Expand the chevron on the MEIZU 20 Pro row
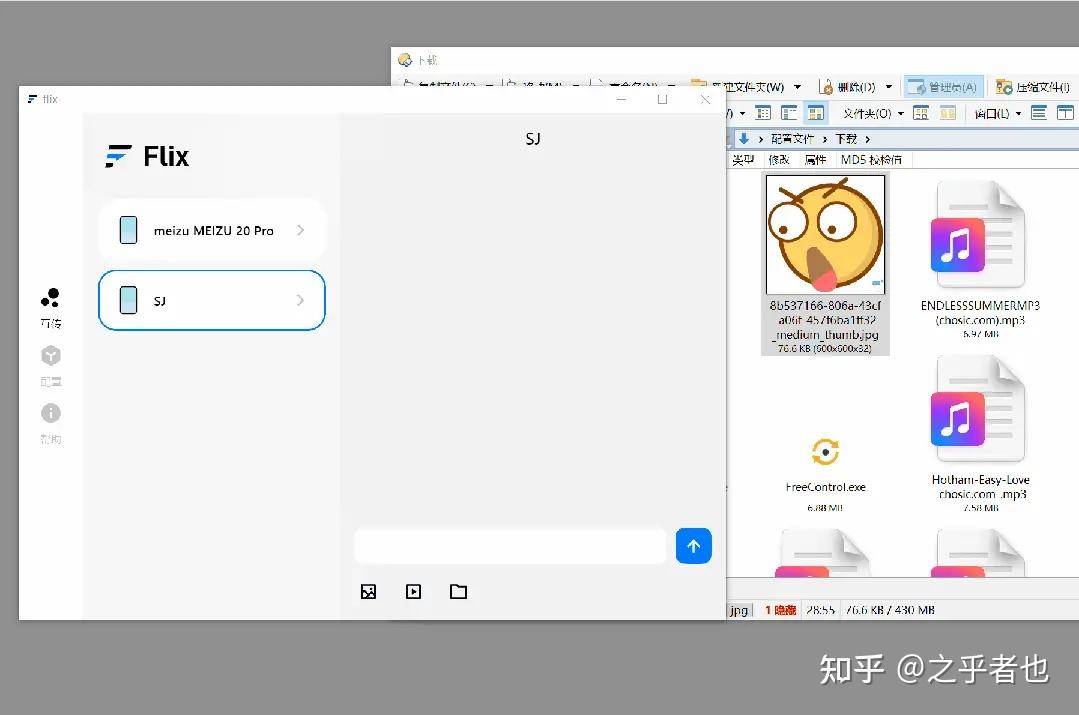Screen dimensions: 1079x715 [x=300, y=230]
